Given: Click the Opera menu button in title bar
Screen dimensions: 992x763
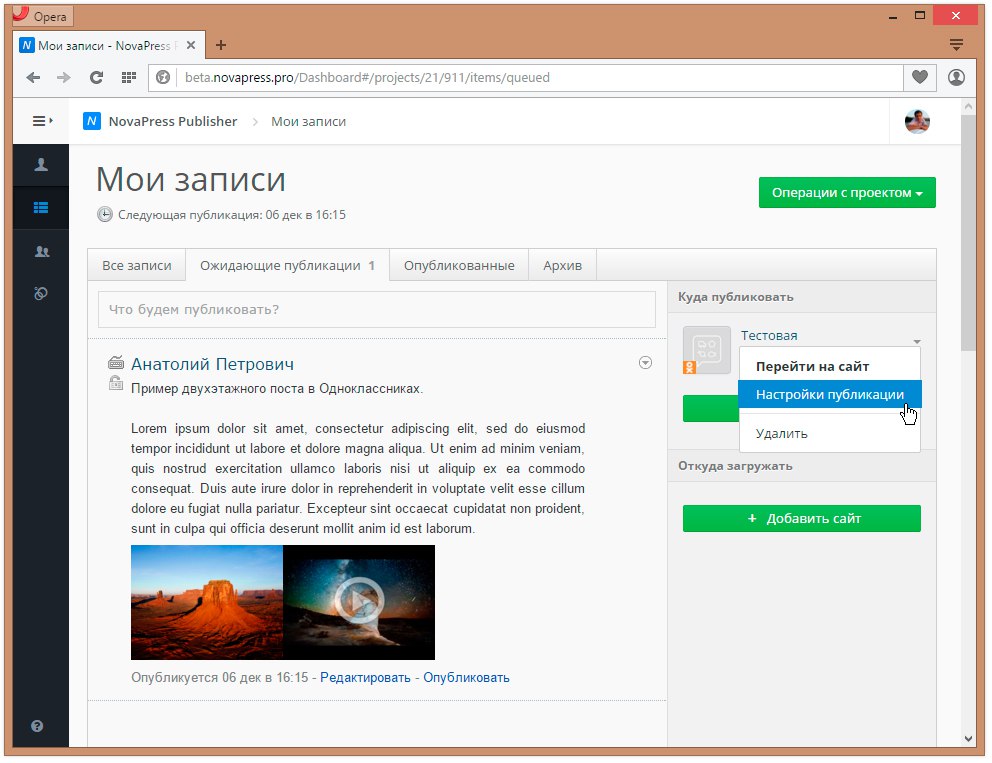Looking at the screenshot, I should pos(42,16).
